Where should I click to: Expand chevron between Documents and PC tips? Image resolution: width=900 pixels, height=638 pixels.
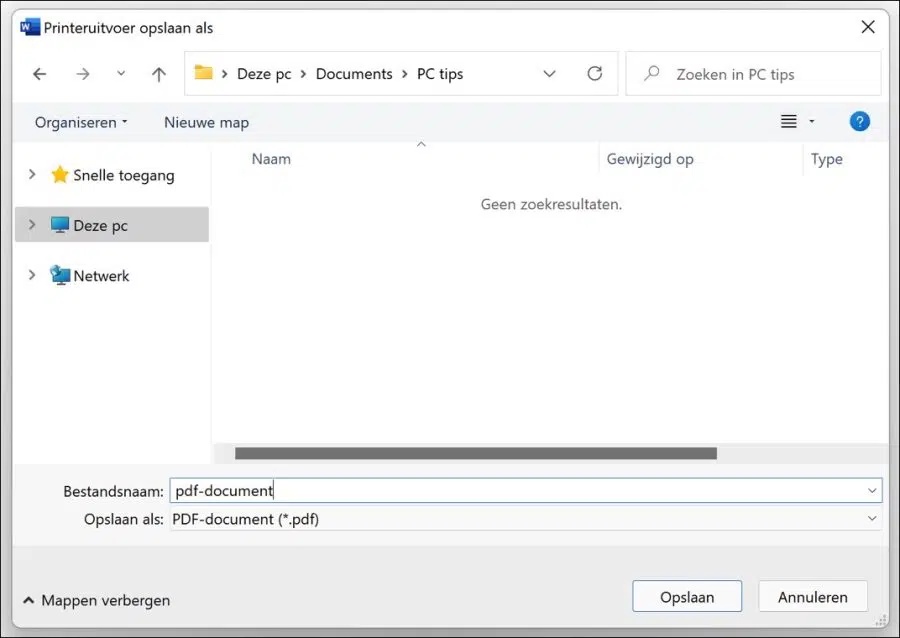[405, 74]
